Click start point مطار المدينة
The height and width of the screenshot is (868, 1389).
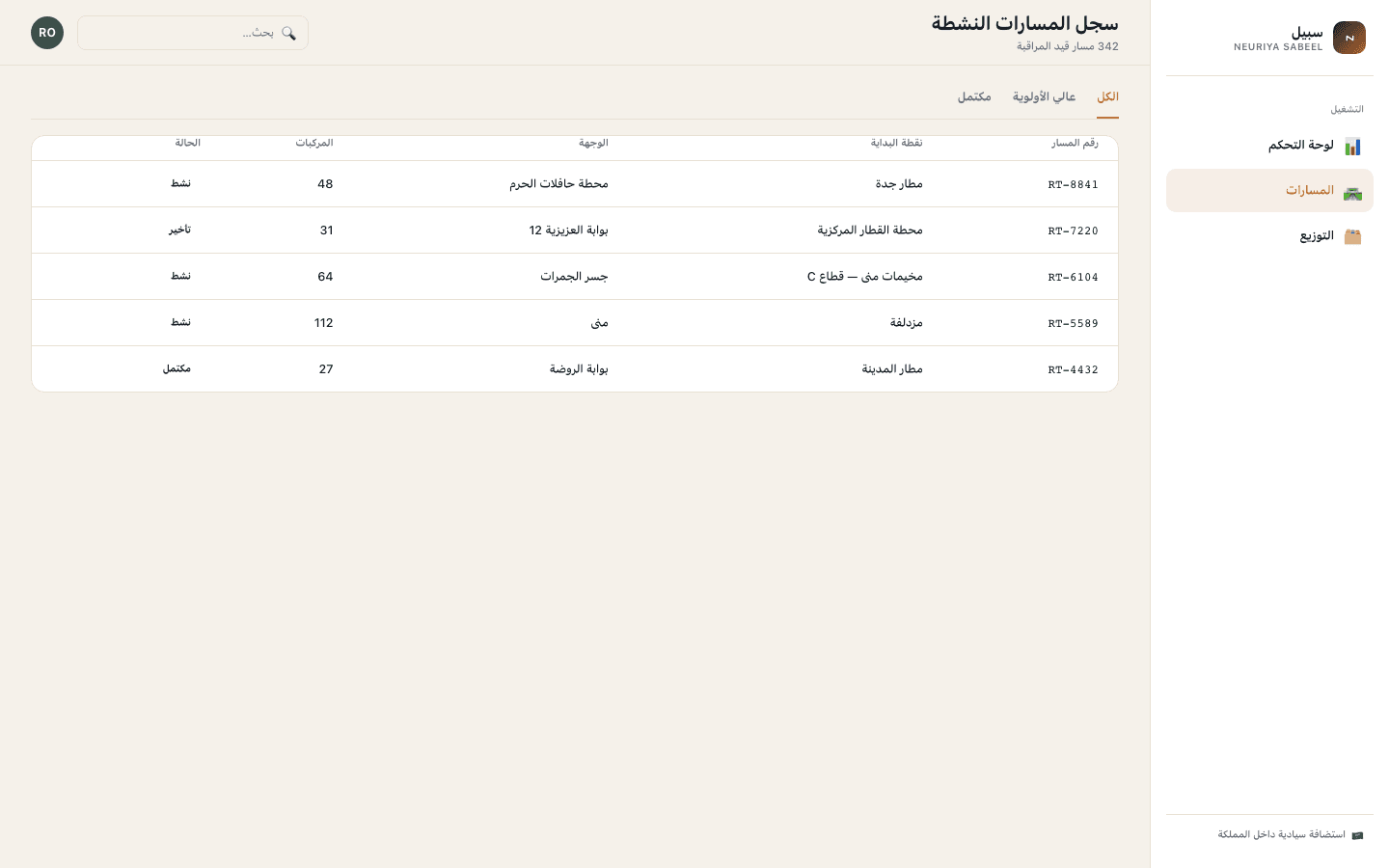(892, 369)
